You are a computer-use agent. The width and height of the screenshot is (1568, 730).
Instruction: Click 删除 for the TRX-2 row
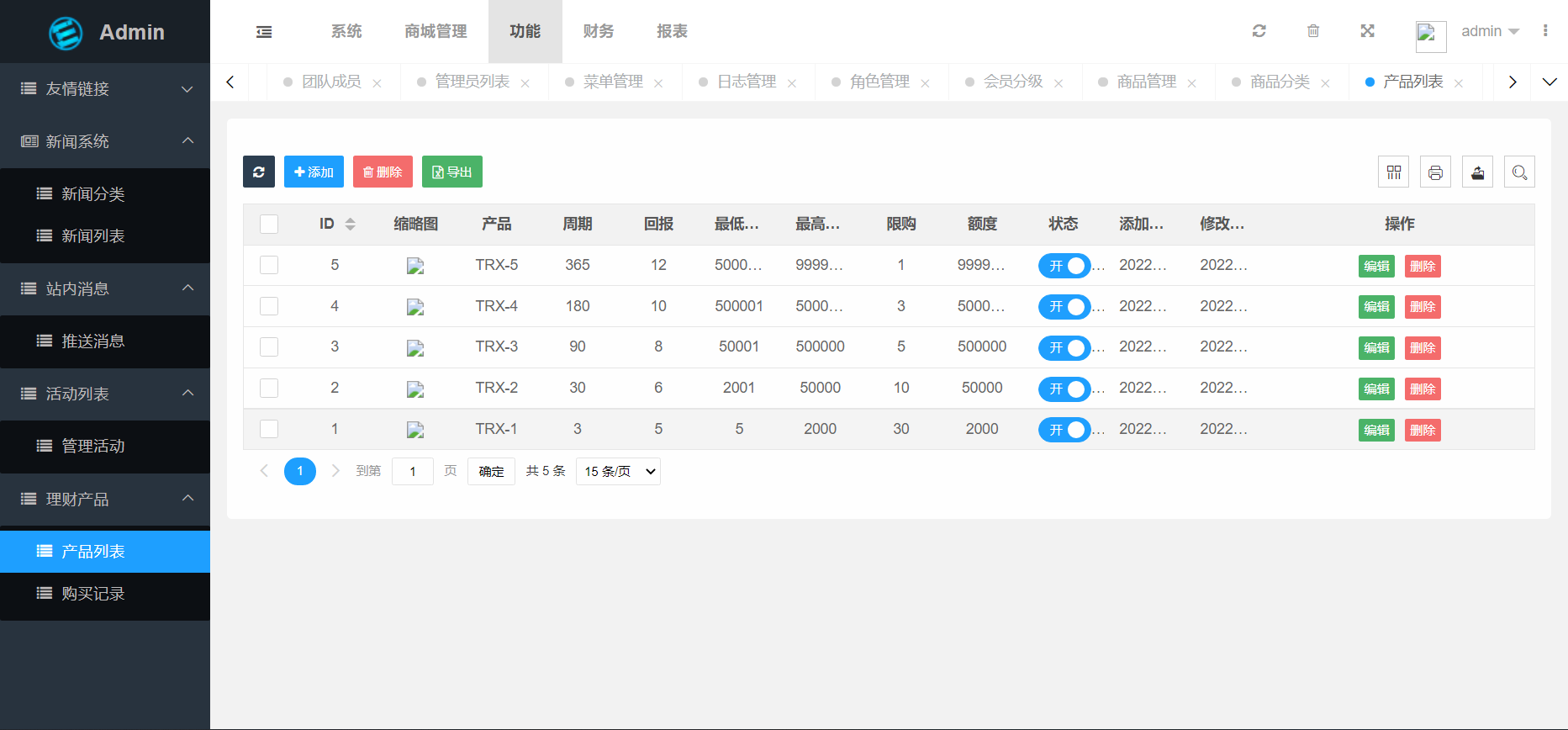[1423, 389]
